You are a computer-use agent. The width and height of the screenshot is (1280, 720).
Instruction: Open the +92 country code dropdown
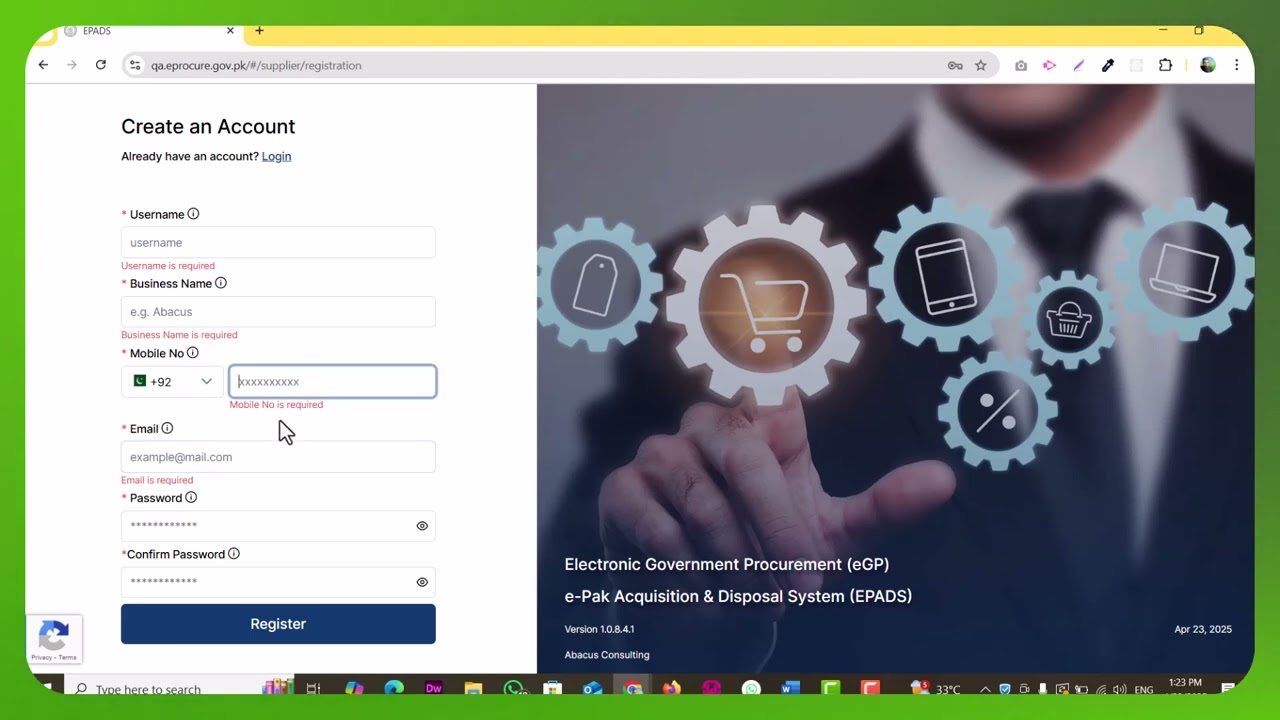172,381
